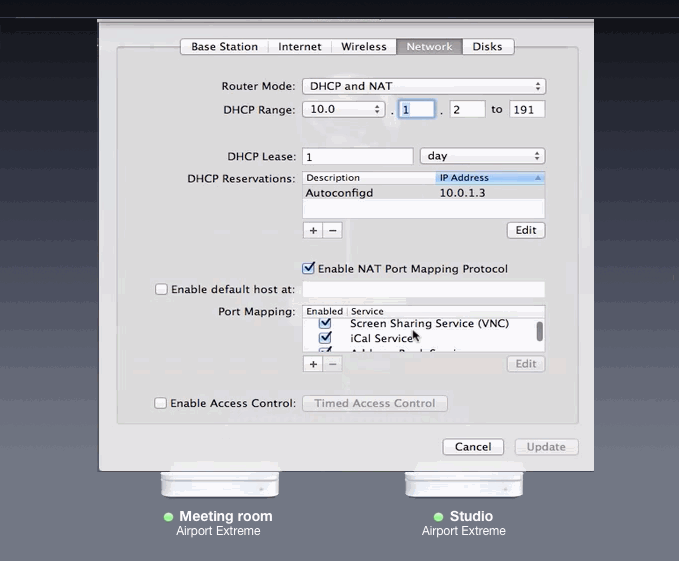Viewport: 679px width, 561px height.
Task: Open the DHCP Range 10.0 dropdown
Action: click(343, 110)
